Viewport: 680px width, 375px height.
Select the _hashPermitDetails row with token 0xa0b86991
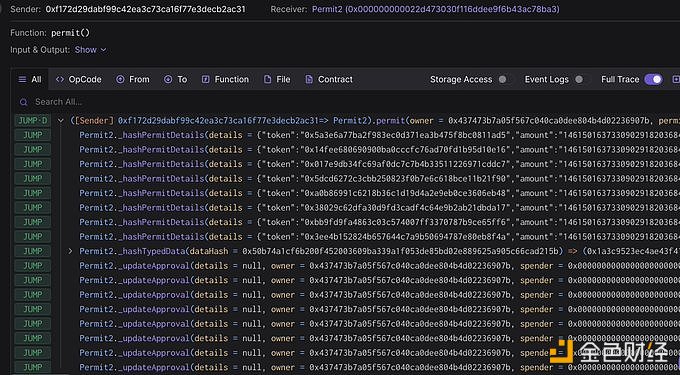pyautogui.click(x=379, y=193)
